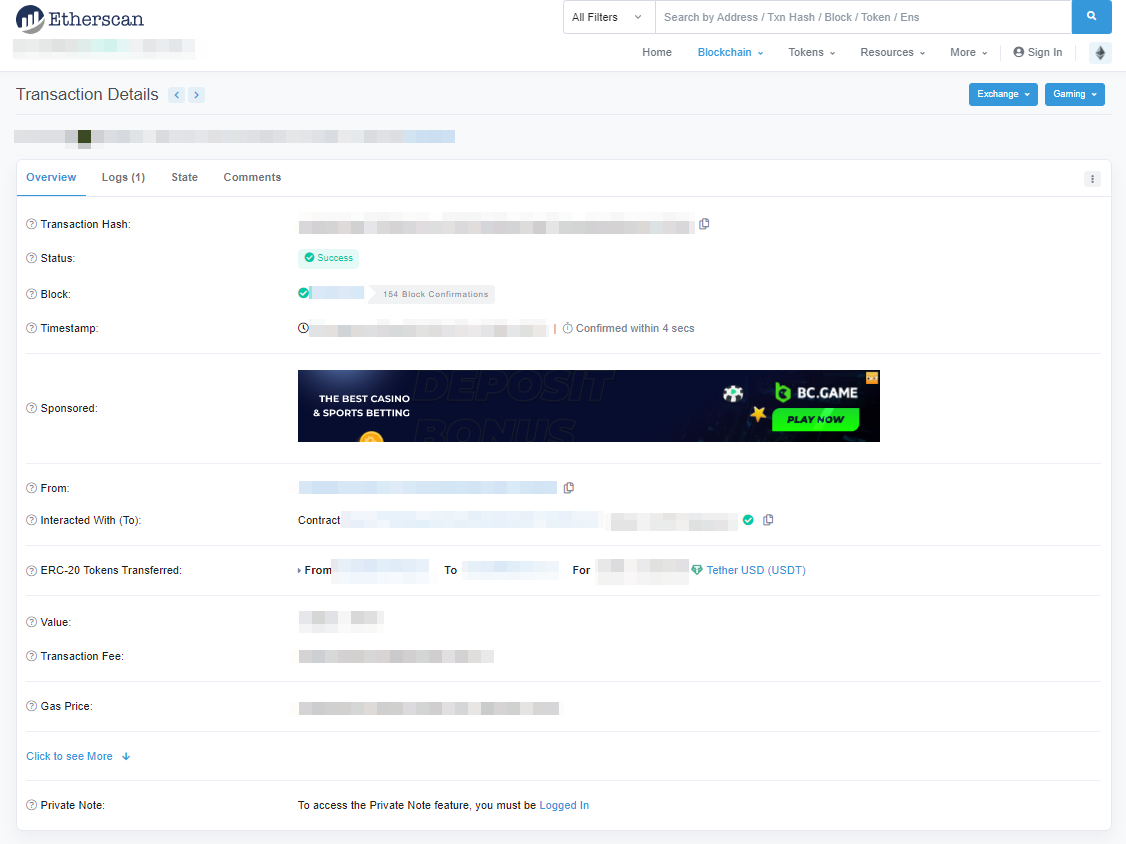Click the Logged In link
1126x844 pixels.
coord(564,806)
